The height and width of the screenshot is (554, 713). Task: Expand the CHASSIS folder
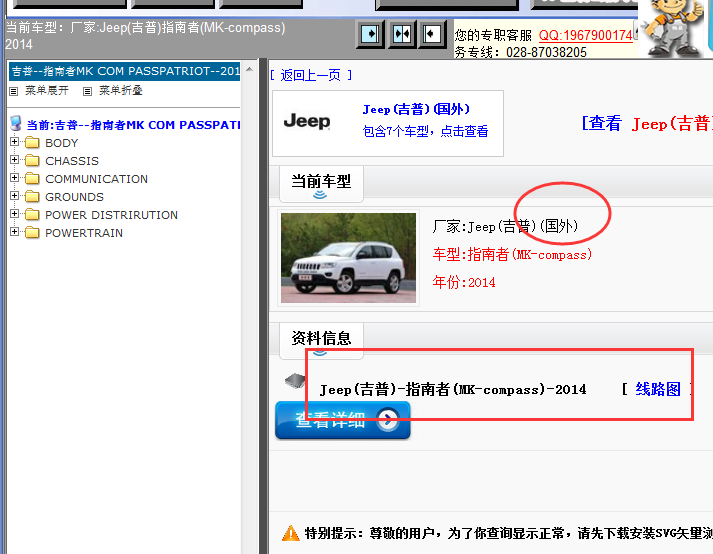15,160
